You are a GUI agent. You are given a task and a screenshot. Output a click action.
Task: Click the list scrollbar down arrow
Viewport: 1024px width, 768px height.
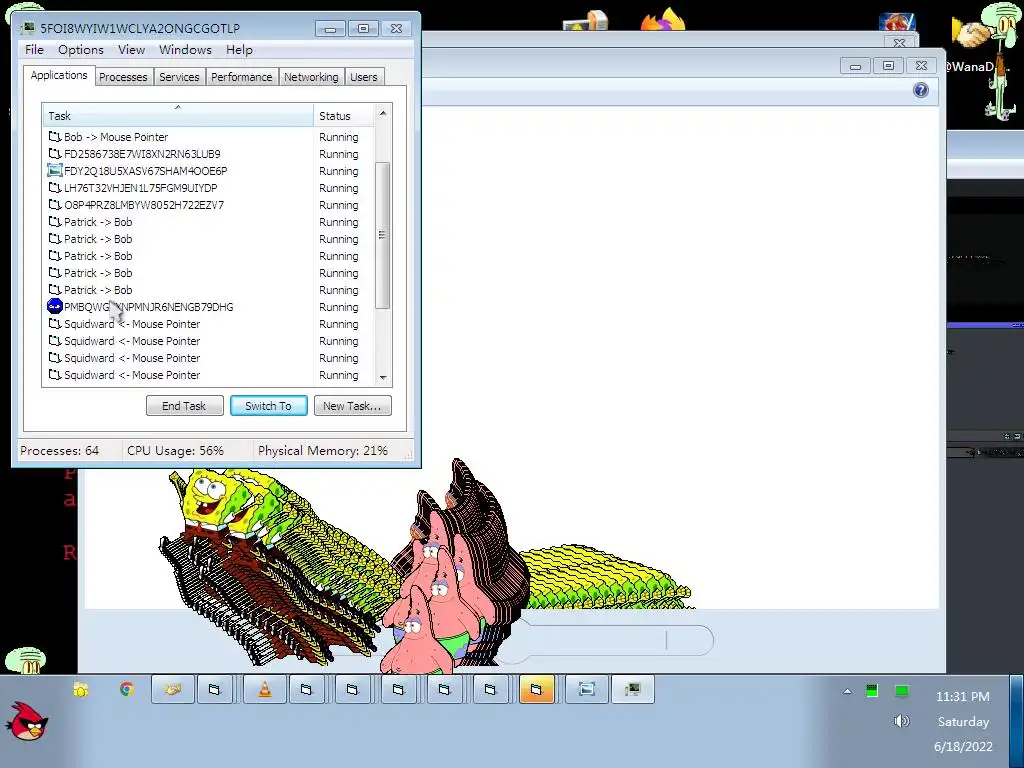tap(383, 377)
